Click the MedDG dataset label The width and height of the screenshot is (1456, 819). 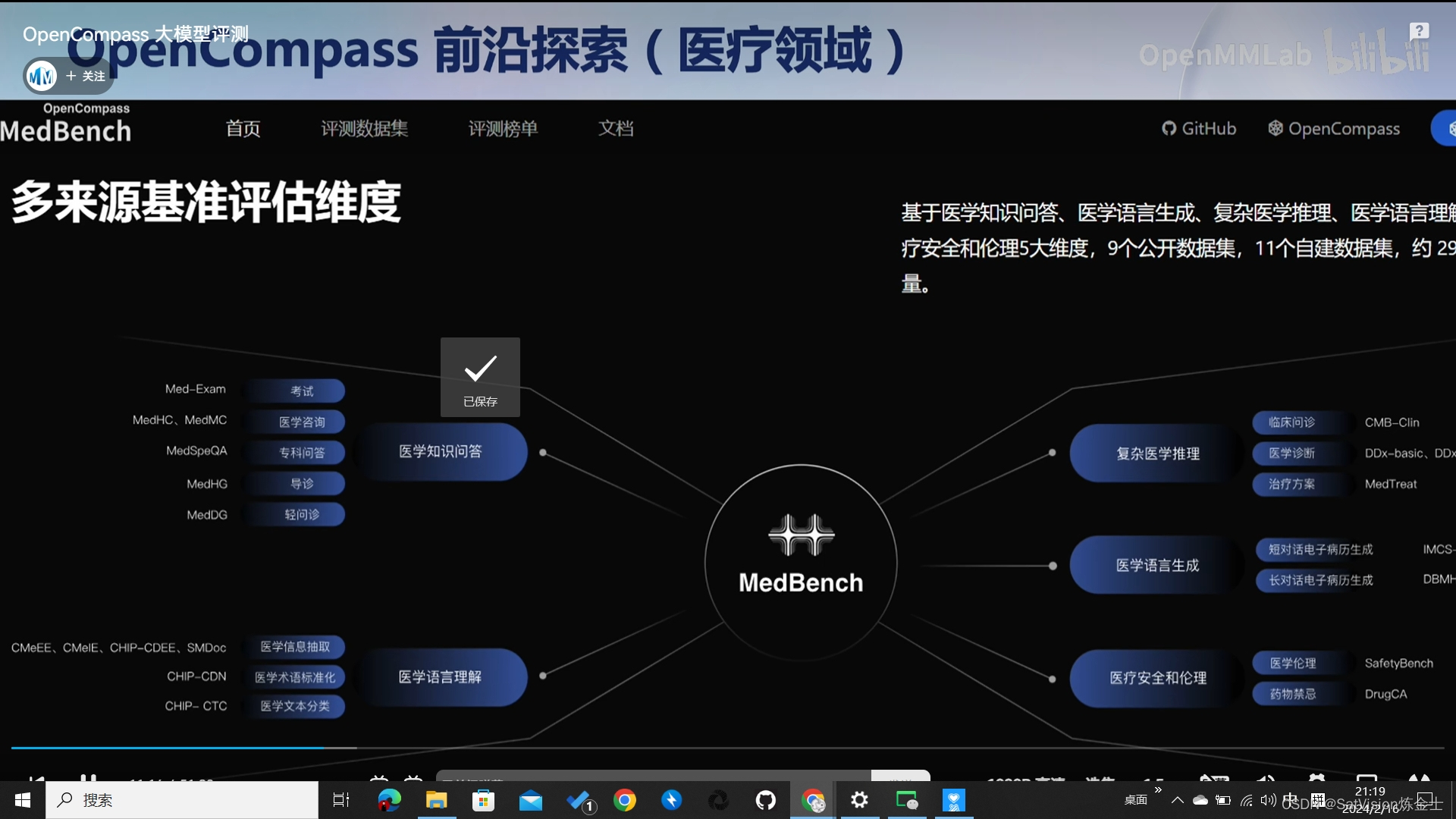tap(207, 515)
